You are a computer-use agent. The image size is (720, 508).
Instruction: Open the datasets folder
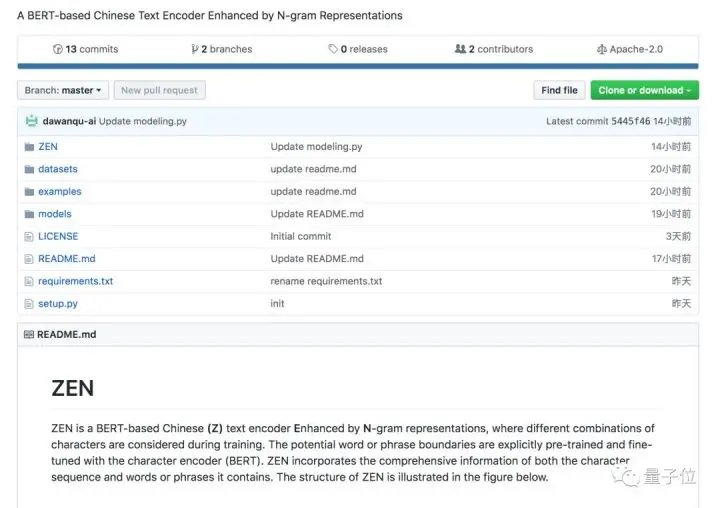57,169
